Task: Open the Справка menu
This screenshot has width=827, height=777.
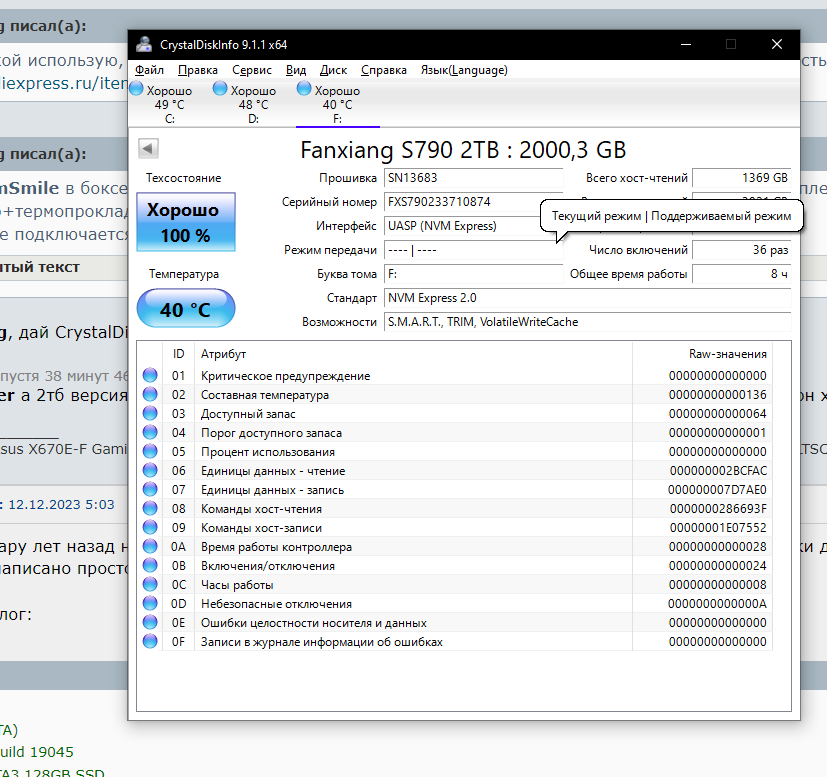Action: 383,70
